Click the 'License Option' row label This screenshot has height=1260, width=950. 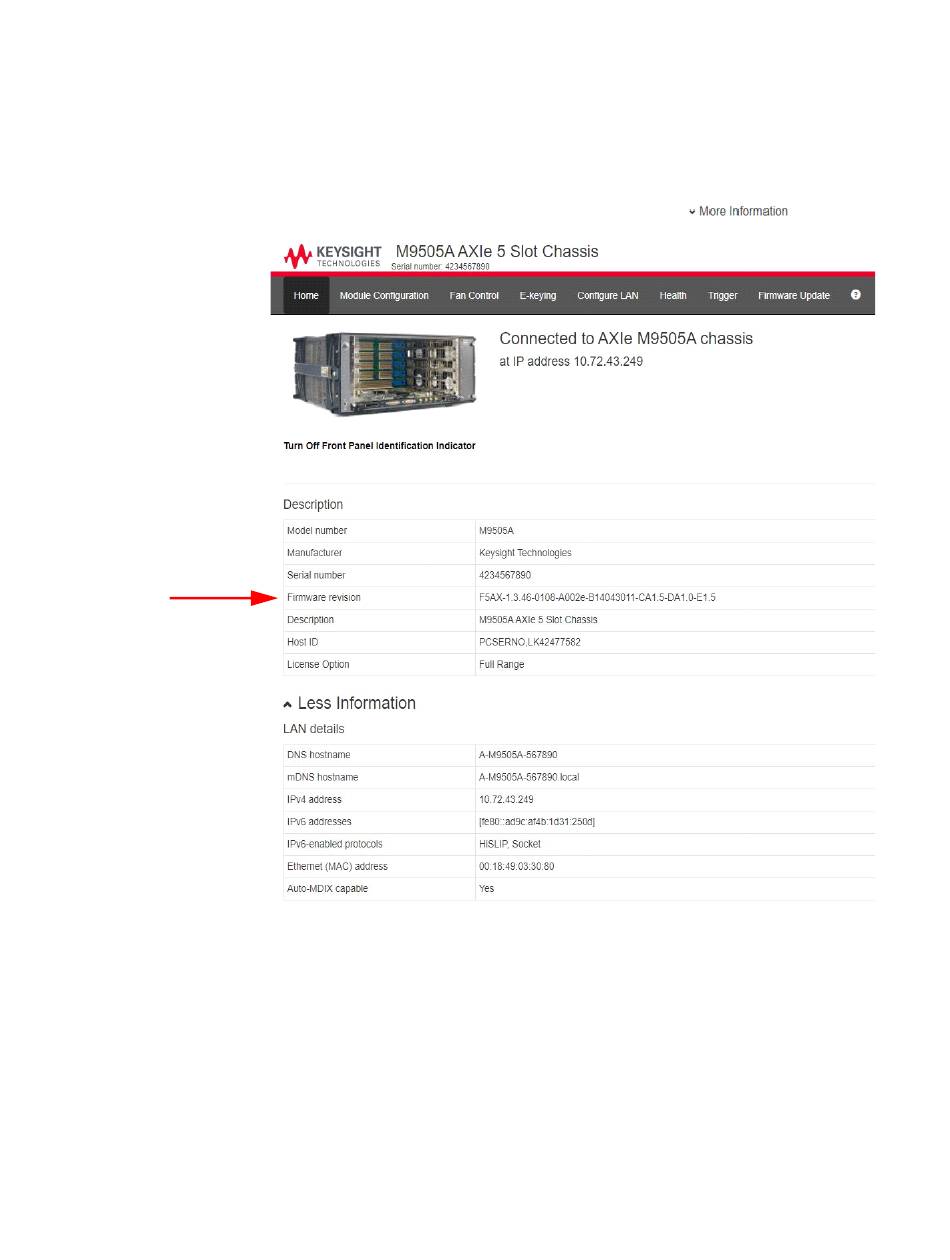[319, 665]
